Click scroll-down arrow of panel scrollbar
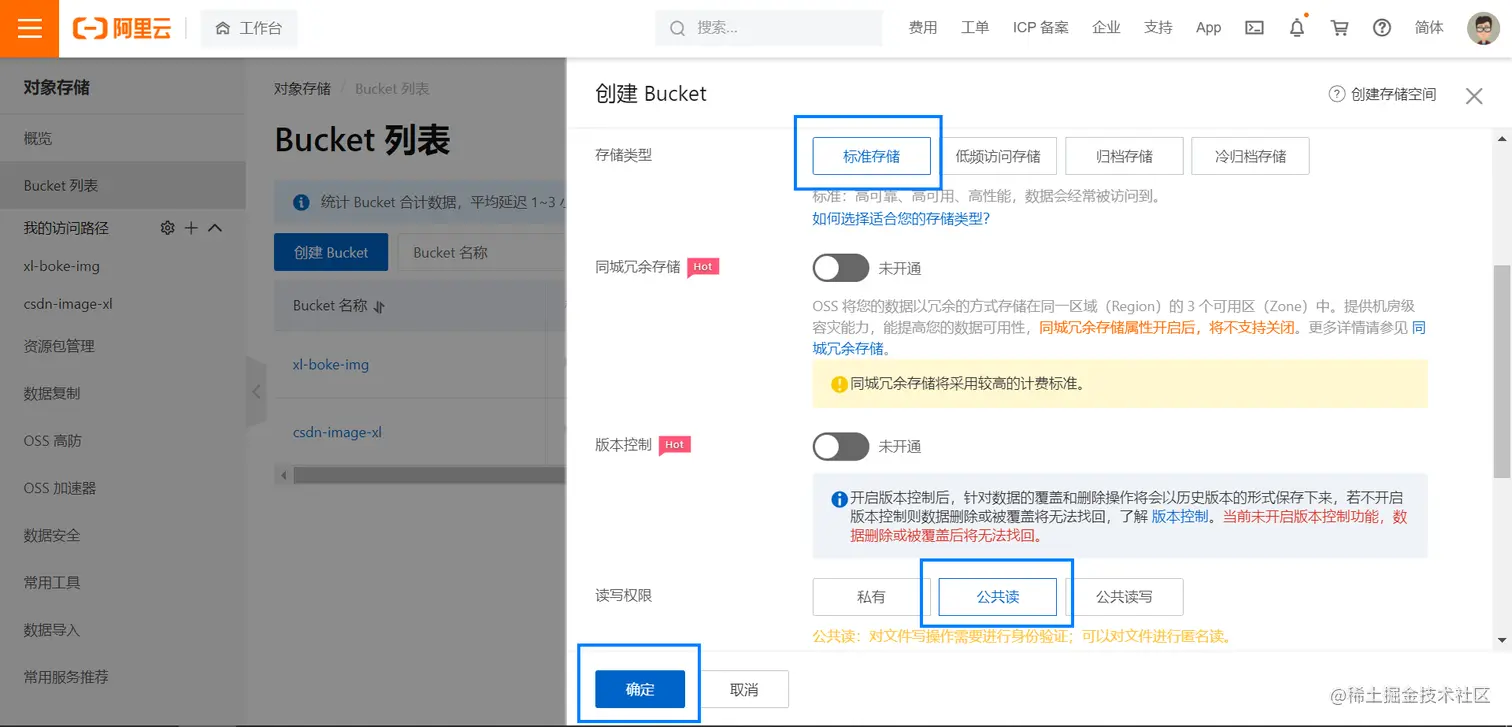The height and width of the screenshot is (727, 1512). pyautogui.click(x=1502, y=640)
